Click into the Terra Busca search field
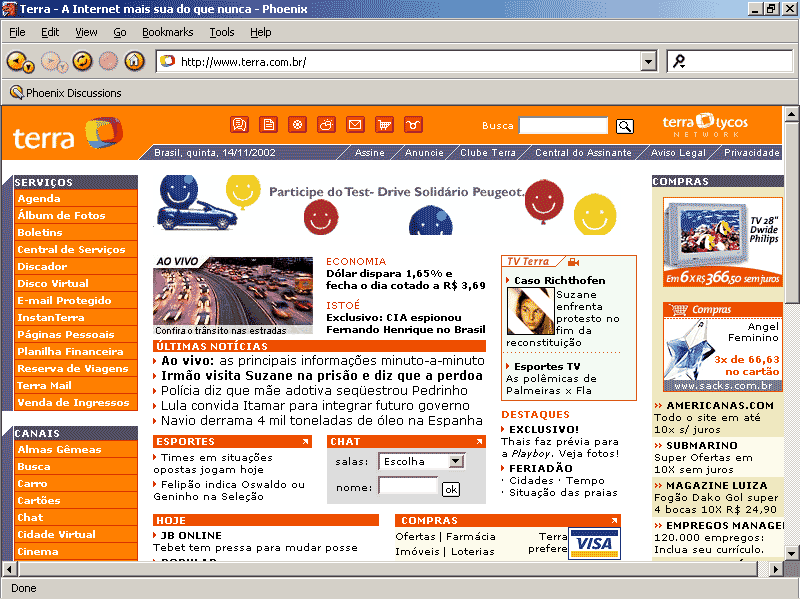This screenshot has height=600, width=800. 563,126
